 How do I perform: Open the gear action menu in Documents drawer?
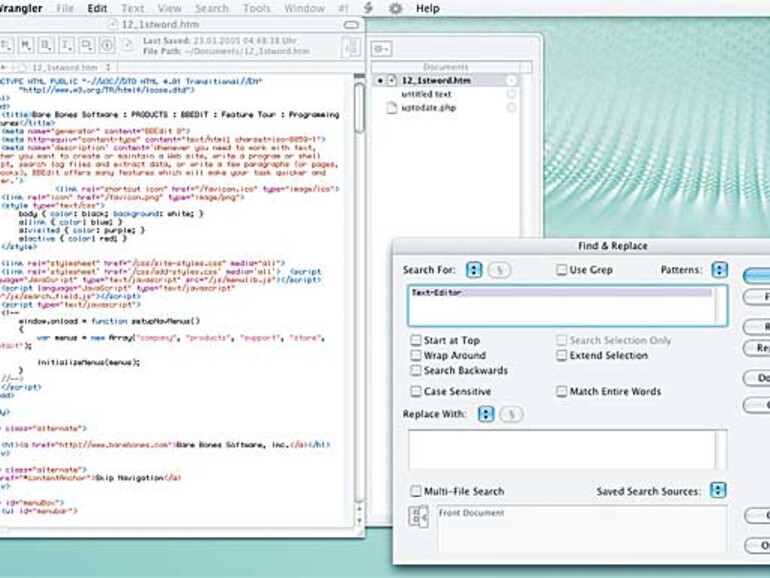382,48
